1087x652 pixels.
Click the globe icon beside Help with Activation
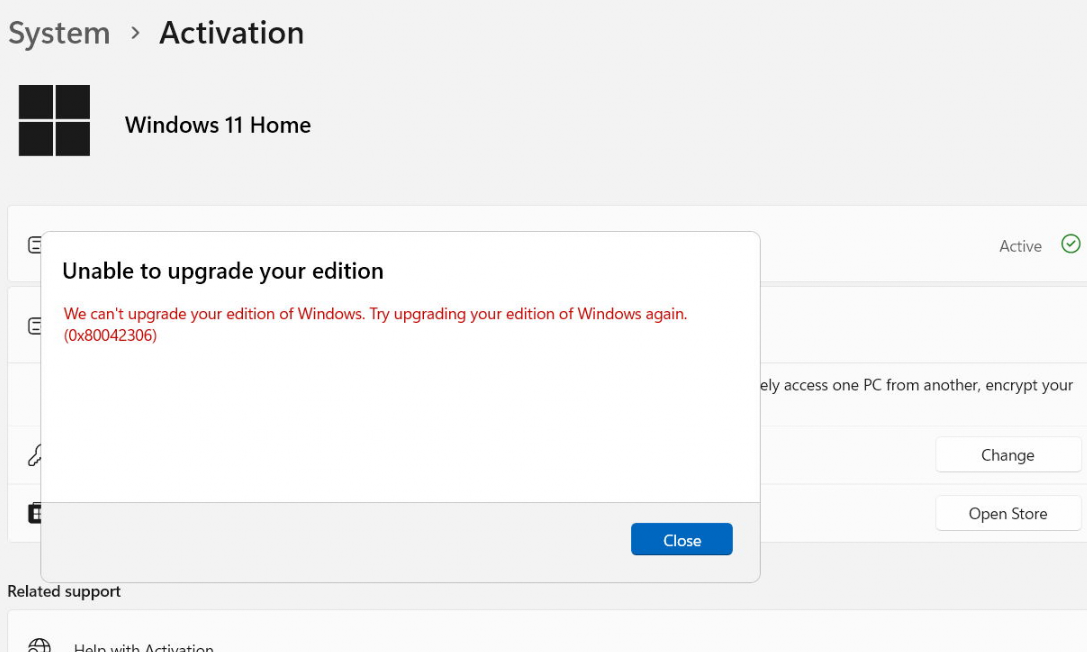point(39,646)
